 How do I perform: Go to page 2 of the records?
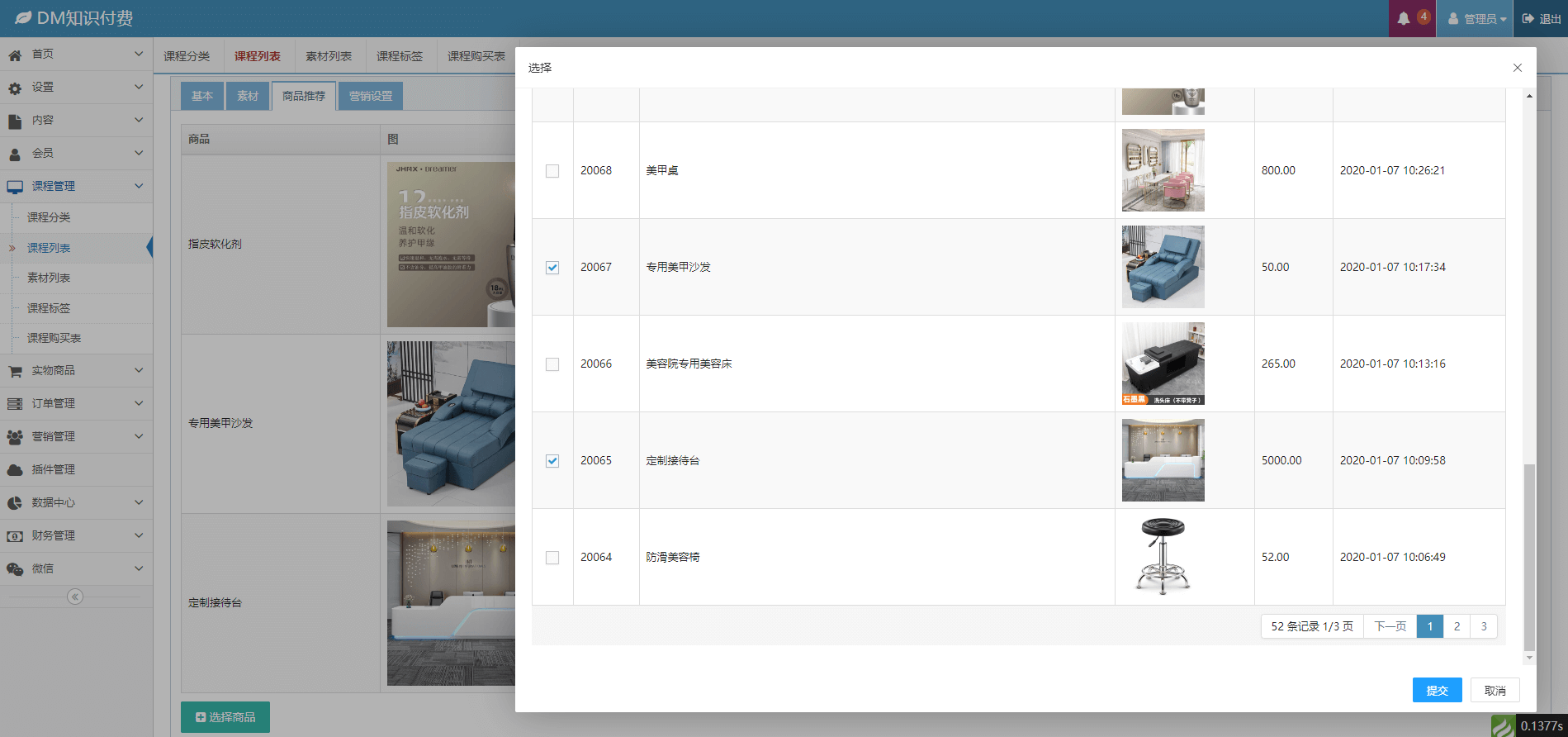[1457, 626]
